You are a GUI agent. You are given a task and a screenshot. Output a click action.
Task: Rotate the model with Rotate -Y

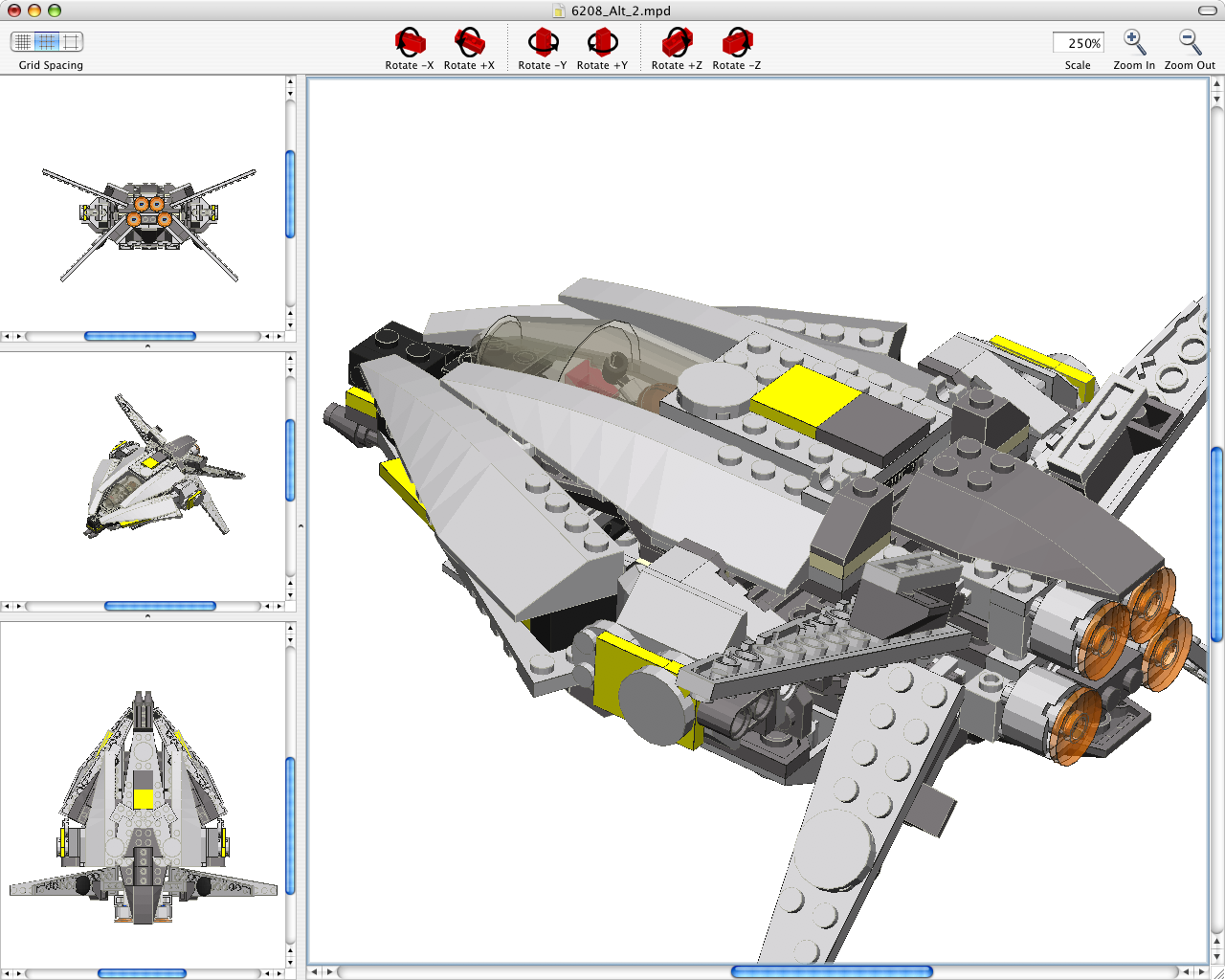tap(543, 43)
